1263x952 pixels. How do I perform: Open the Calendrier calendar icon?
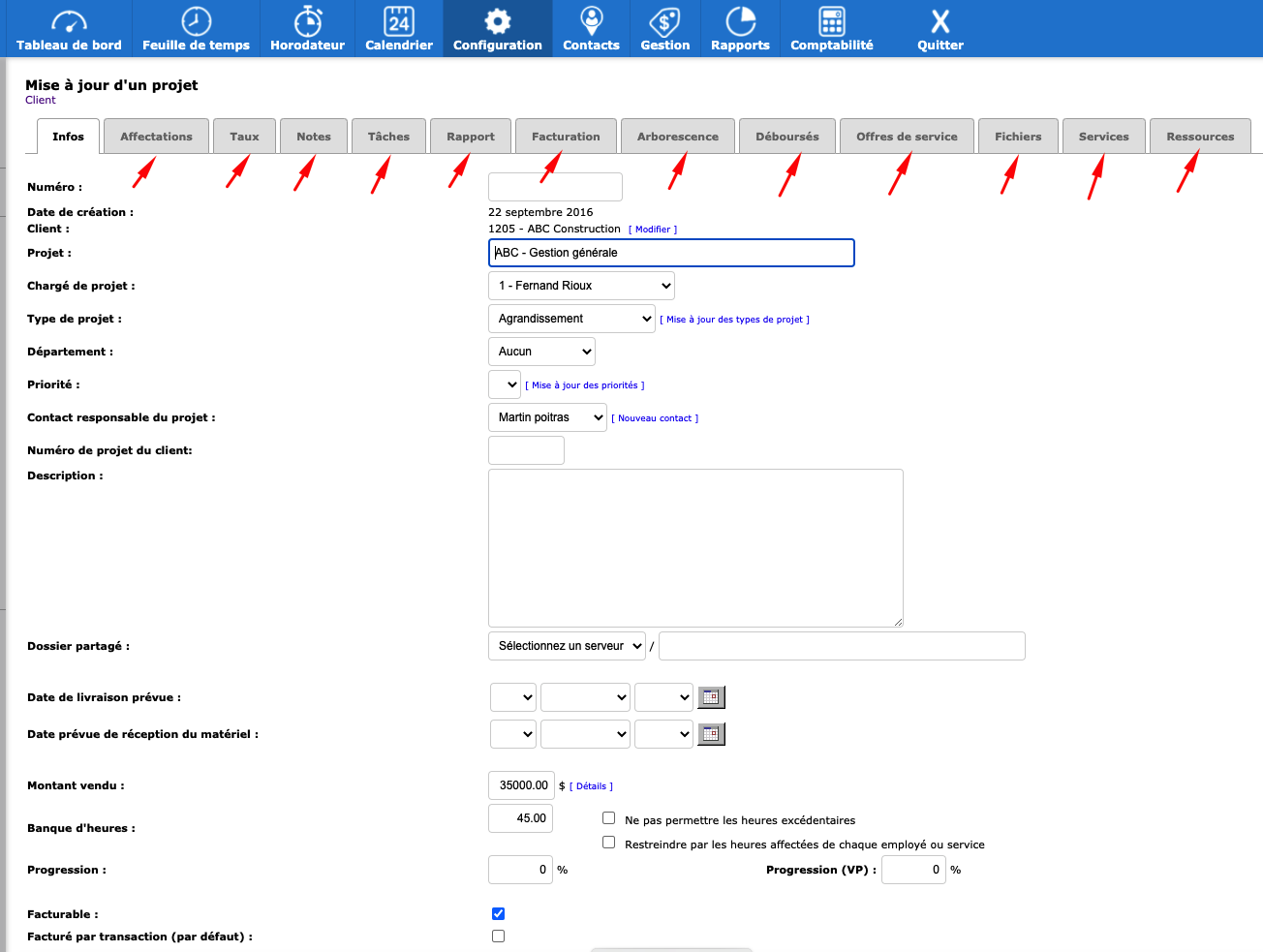pyautogui.click(x=398, y=19)
